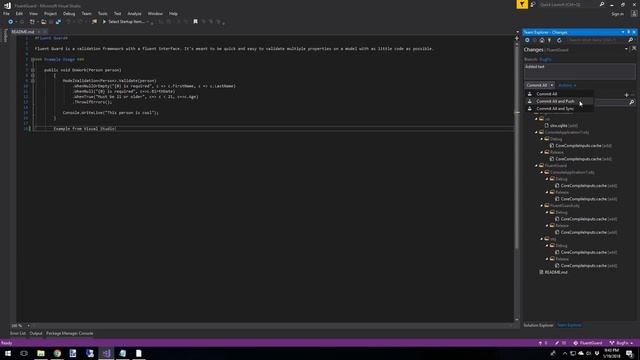Image resolution: width=640 pixels, height=360 pixels.
Task: Click the Start play arrow icon
Action: [104, 22]
